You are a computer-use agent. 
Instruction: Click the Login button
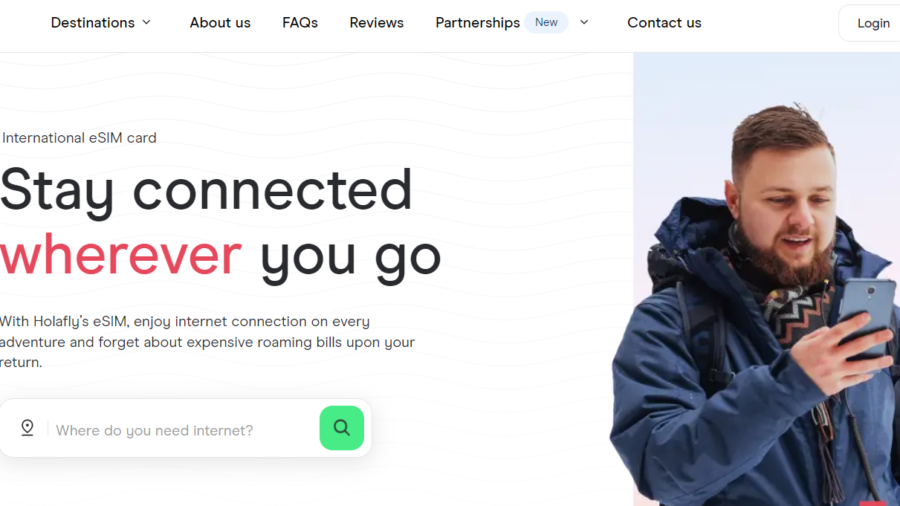click(x=873, y=23)
